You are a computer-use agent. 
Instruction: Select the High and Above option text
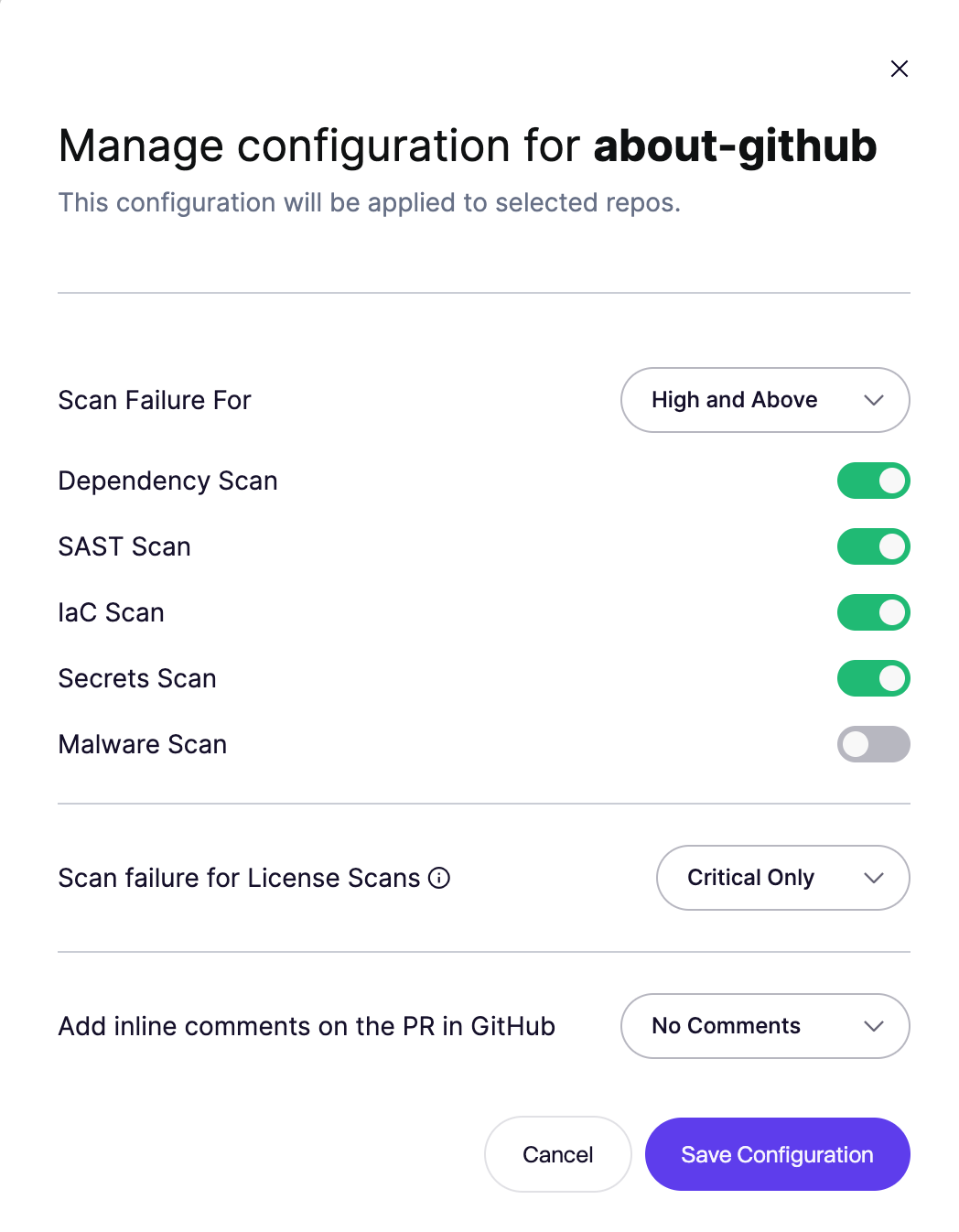coord(734,400)
